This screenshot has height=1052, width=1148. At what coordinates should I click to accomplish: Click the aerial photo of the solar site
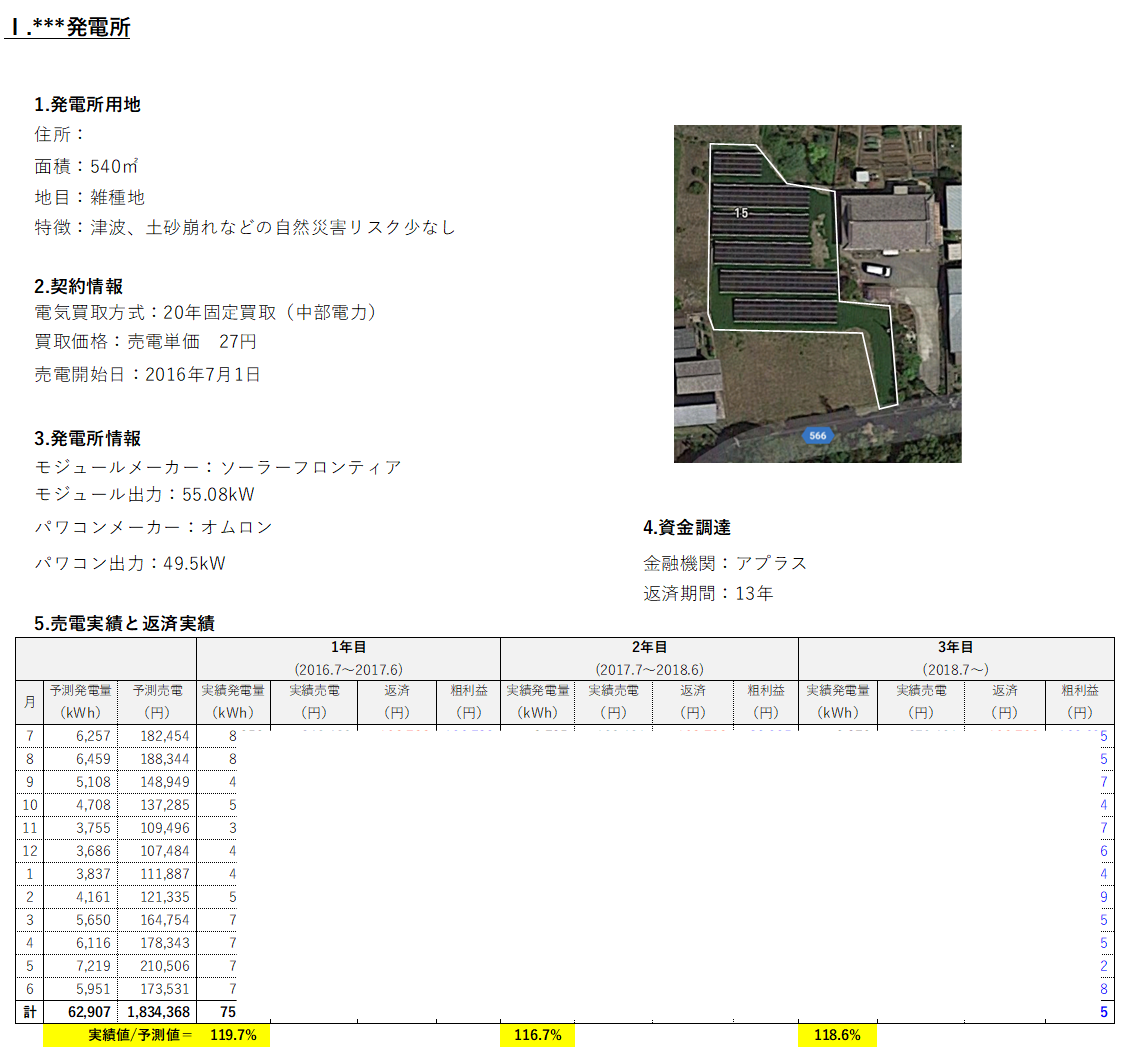[817, 294]
